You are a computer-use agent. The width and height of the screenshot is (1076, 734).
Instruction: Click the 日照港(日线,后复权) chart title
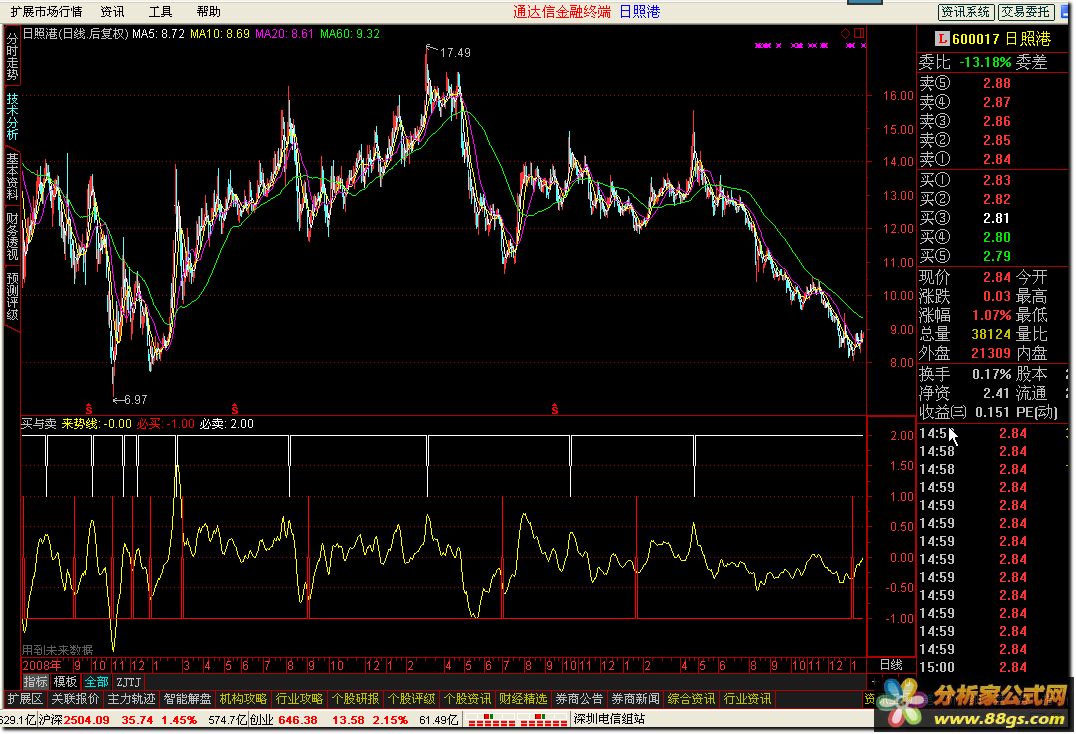tap(75, 34)
